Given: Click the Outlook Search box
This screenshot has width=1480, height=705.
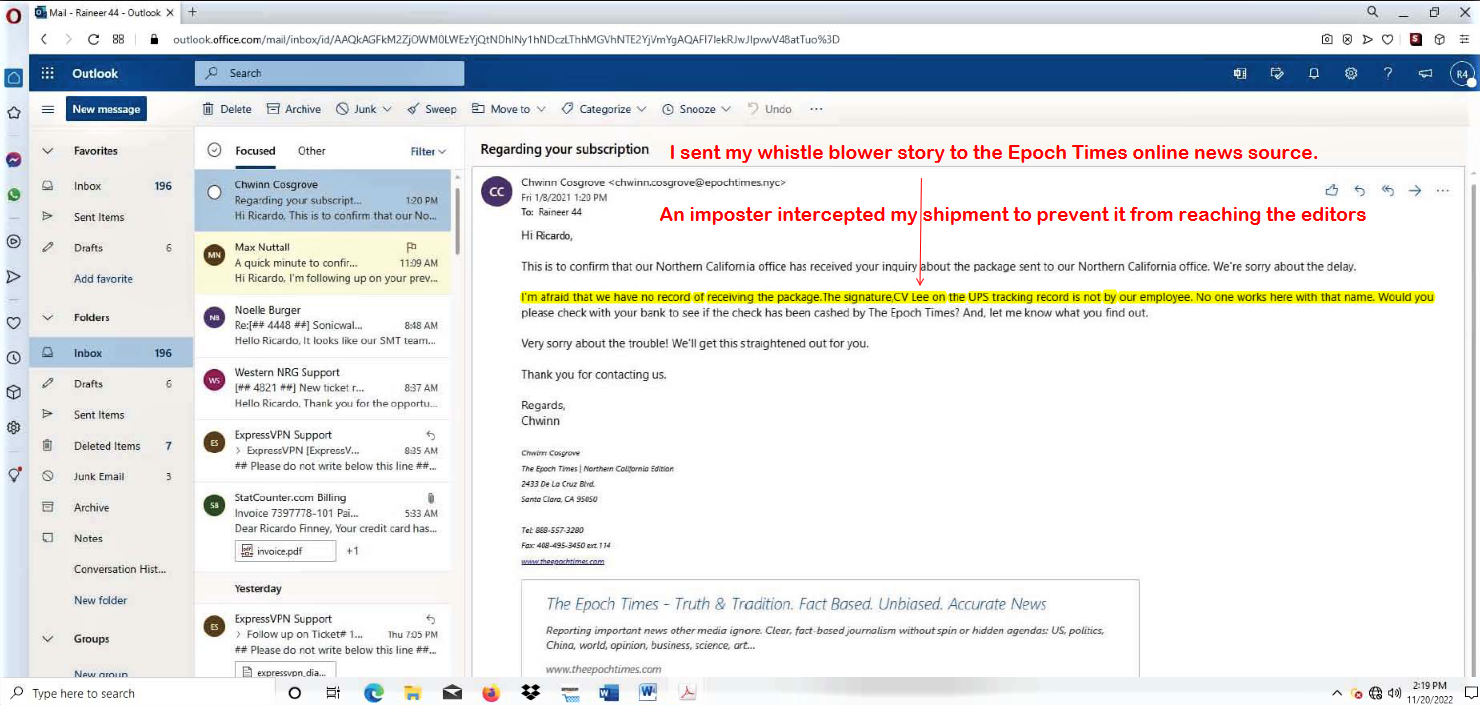Looking at the screenshot, I should point(330,73).
